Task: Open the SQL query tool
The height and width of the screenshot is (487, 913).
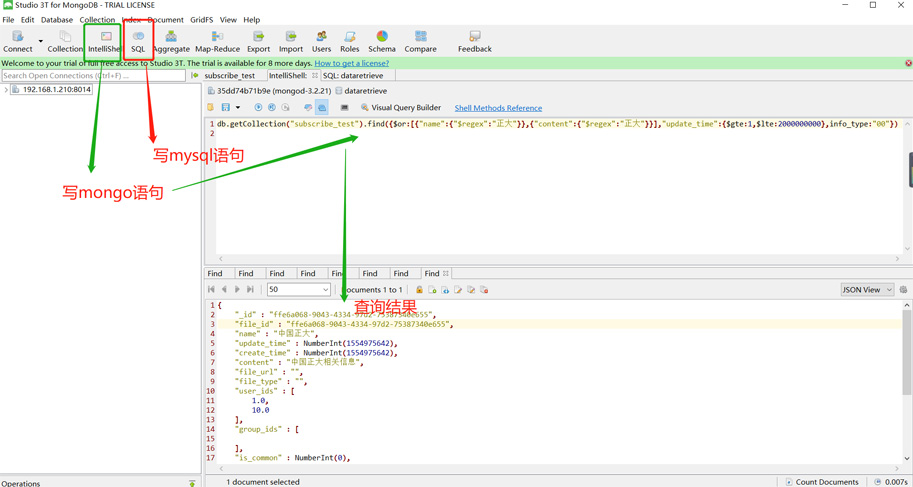Action: point(138,41)
